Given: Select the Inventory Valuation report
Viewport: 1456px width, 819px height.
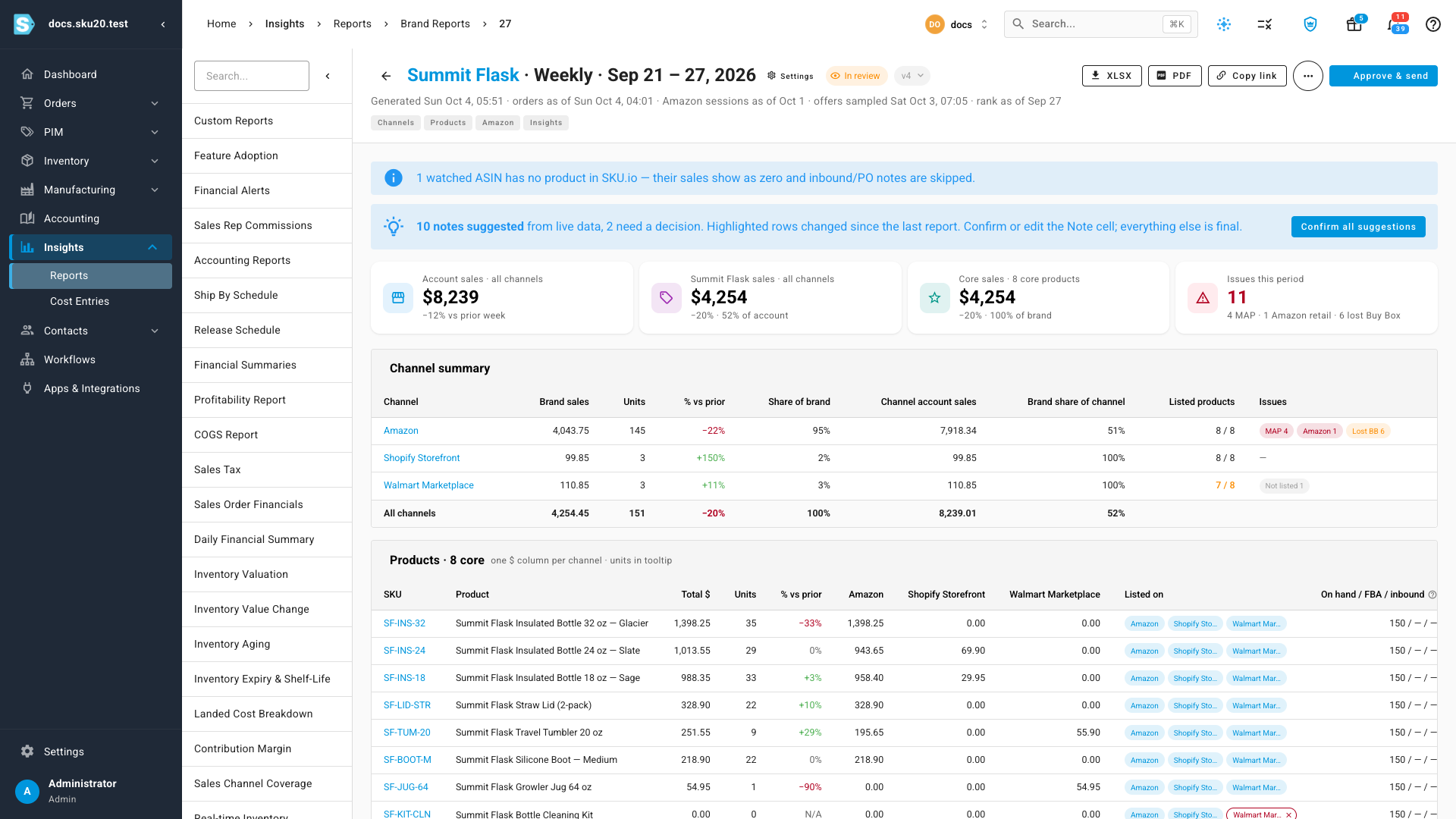Looking at the screenshot, I should coord(267,574).
